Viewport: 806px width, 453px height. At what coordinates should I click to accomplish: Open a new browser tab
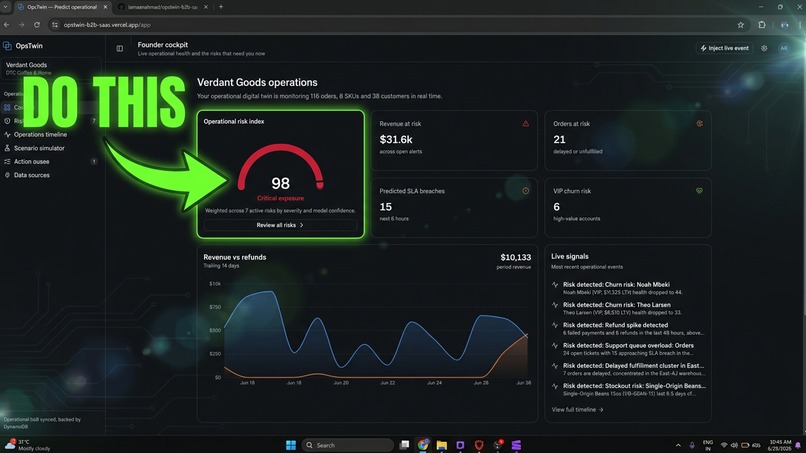221,7
